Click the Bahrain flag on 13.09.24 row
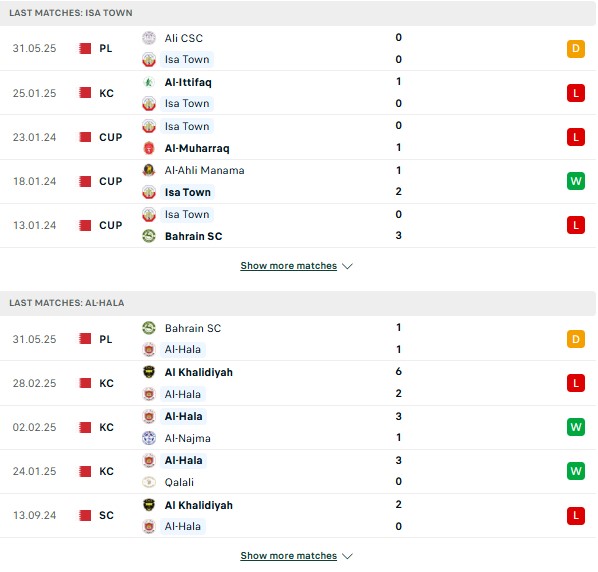598x572 pixels. [85, 515]
